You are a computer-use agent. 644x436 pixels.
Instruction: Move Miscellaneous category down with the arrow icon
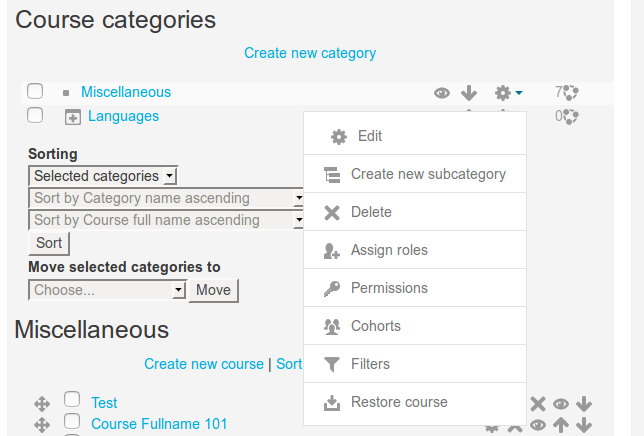point(469,93)
